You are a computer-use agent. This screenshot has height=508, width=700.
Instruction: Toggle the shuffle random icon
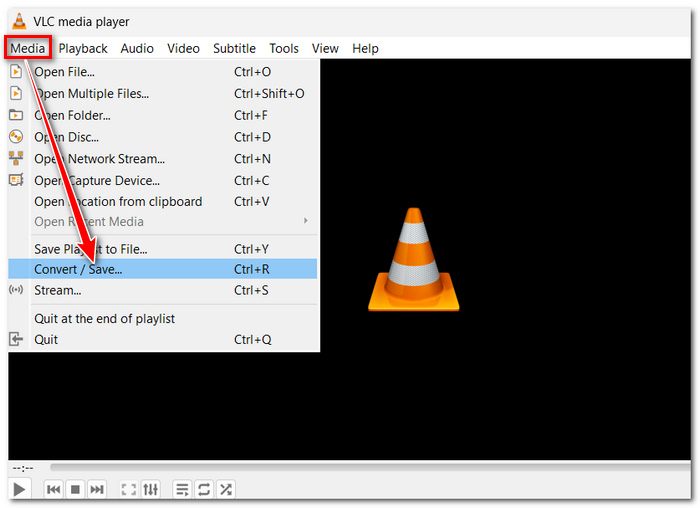coord(226,490)
